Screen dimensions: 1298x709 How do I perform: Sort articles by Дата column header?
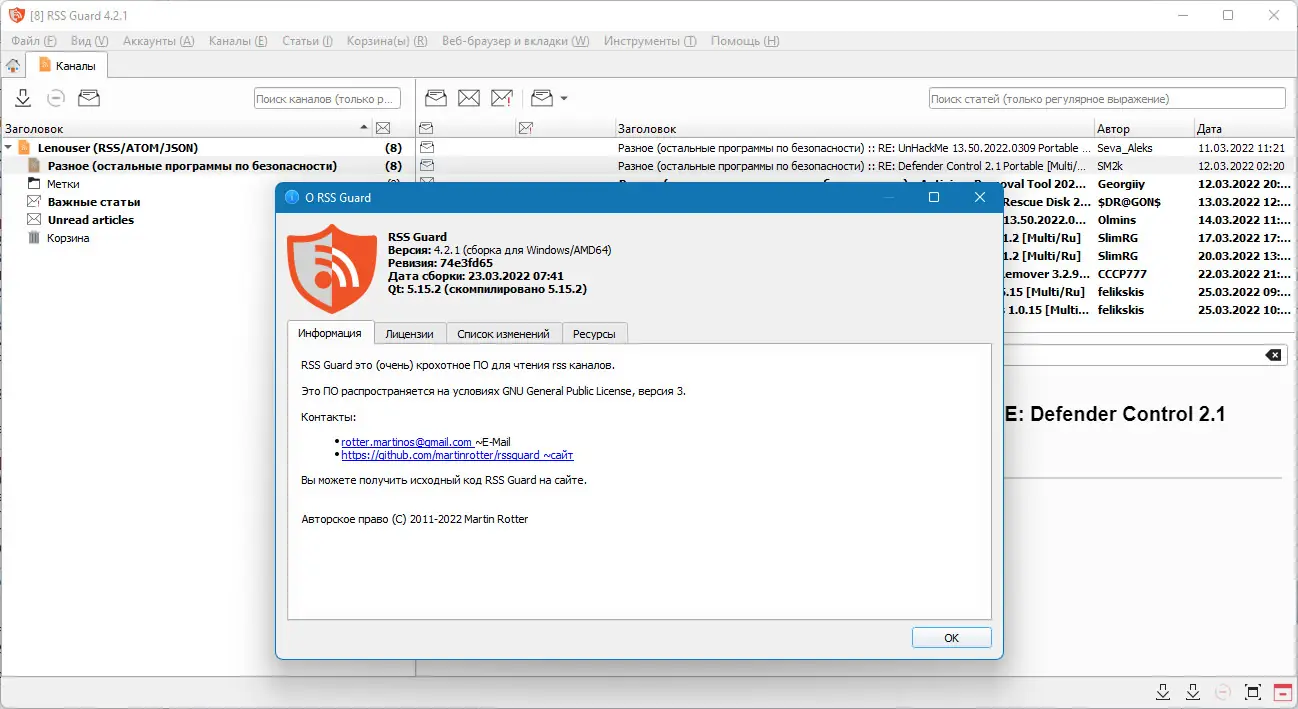[x=1244, y=129]
